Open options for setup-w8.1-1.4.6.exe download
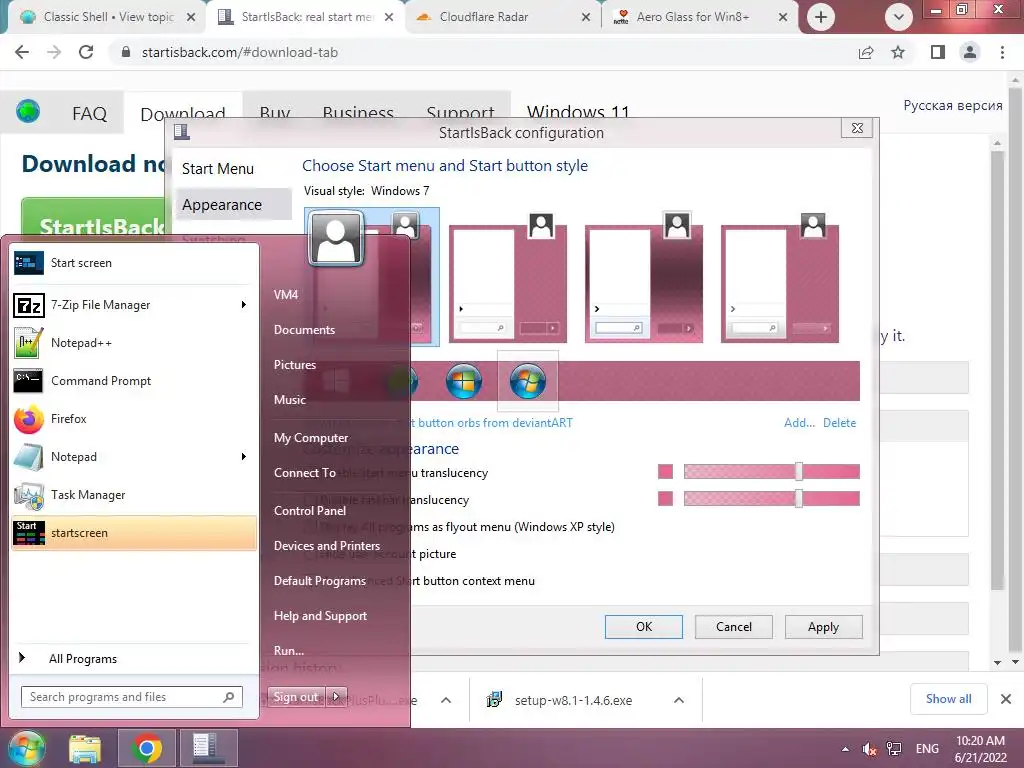This screenshot has height=768, width=1024. click(x=679, y=700)
